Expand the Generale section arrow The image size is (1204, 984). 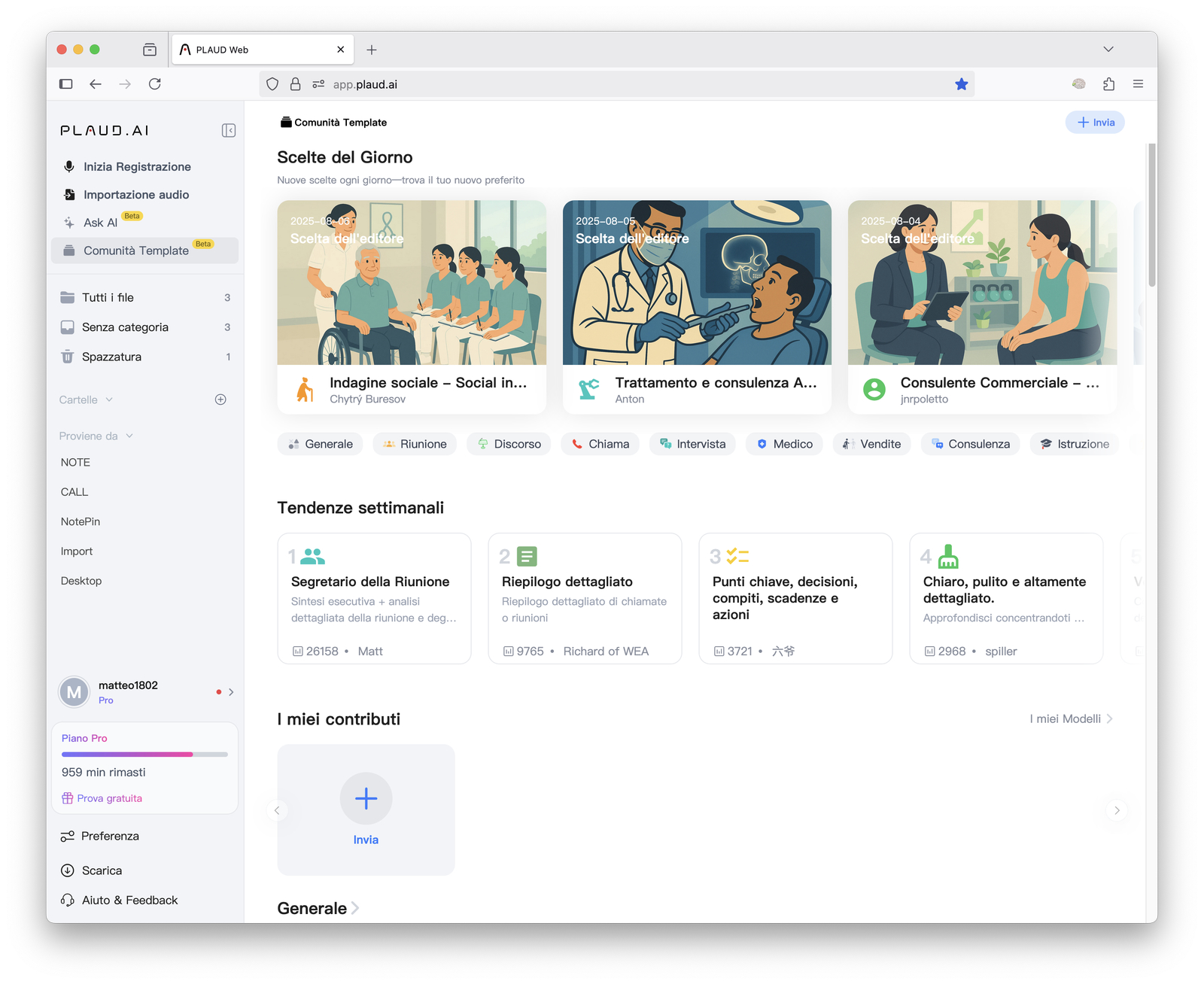pyautogui.click(x=355, y=908)
